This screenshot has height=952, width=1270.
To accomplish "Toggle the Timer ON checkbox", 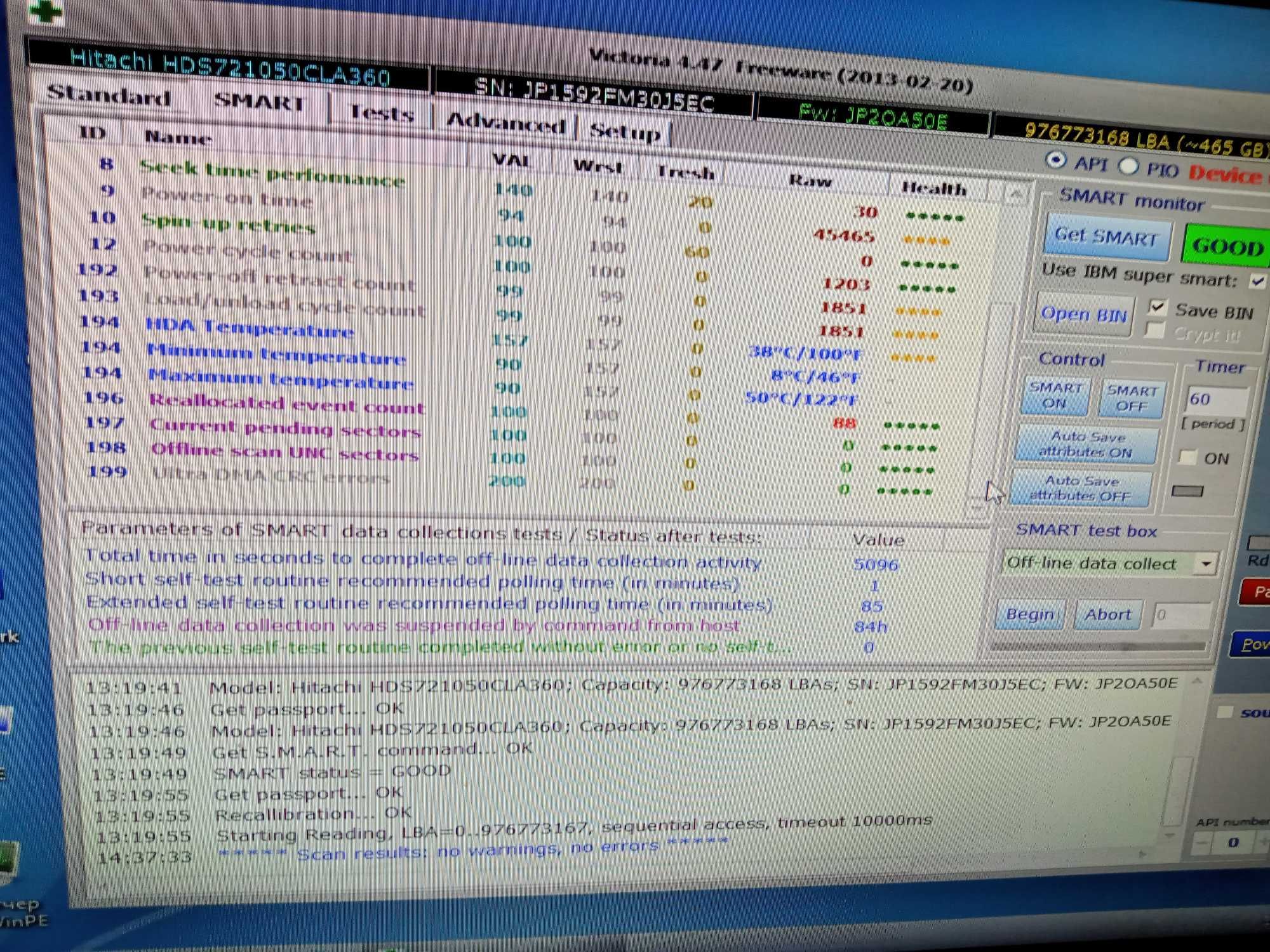I will (x=1187, y=457).
